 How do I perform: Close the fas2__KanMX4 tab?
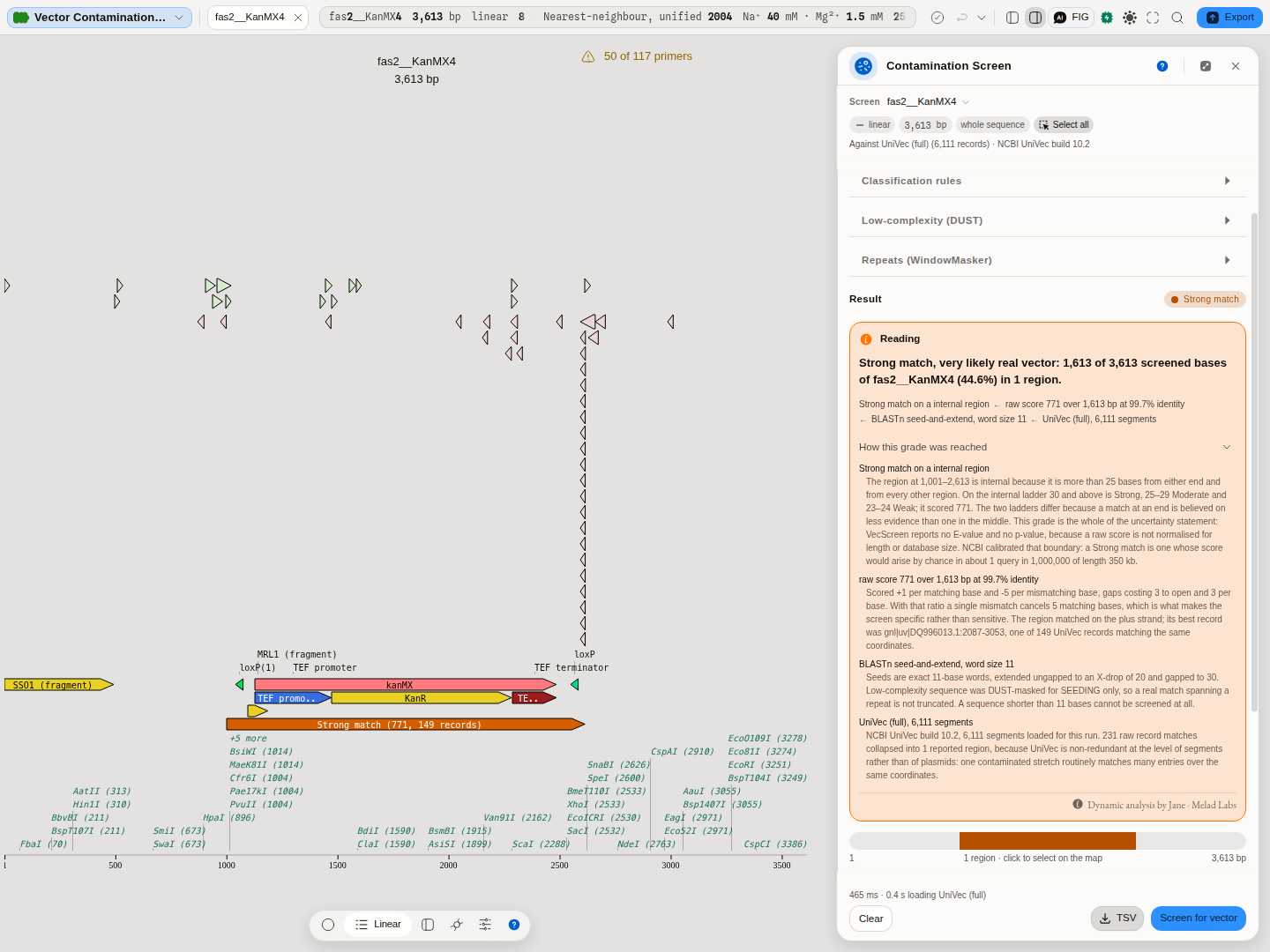pyautogui.click(x=298, y=18)
